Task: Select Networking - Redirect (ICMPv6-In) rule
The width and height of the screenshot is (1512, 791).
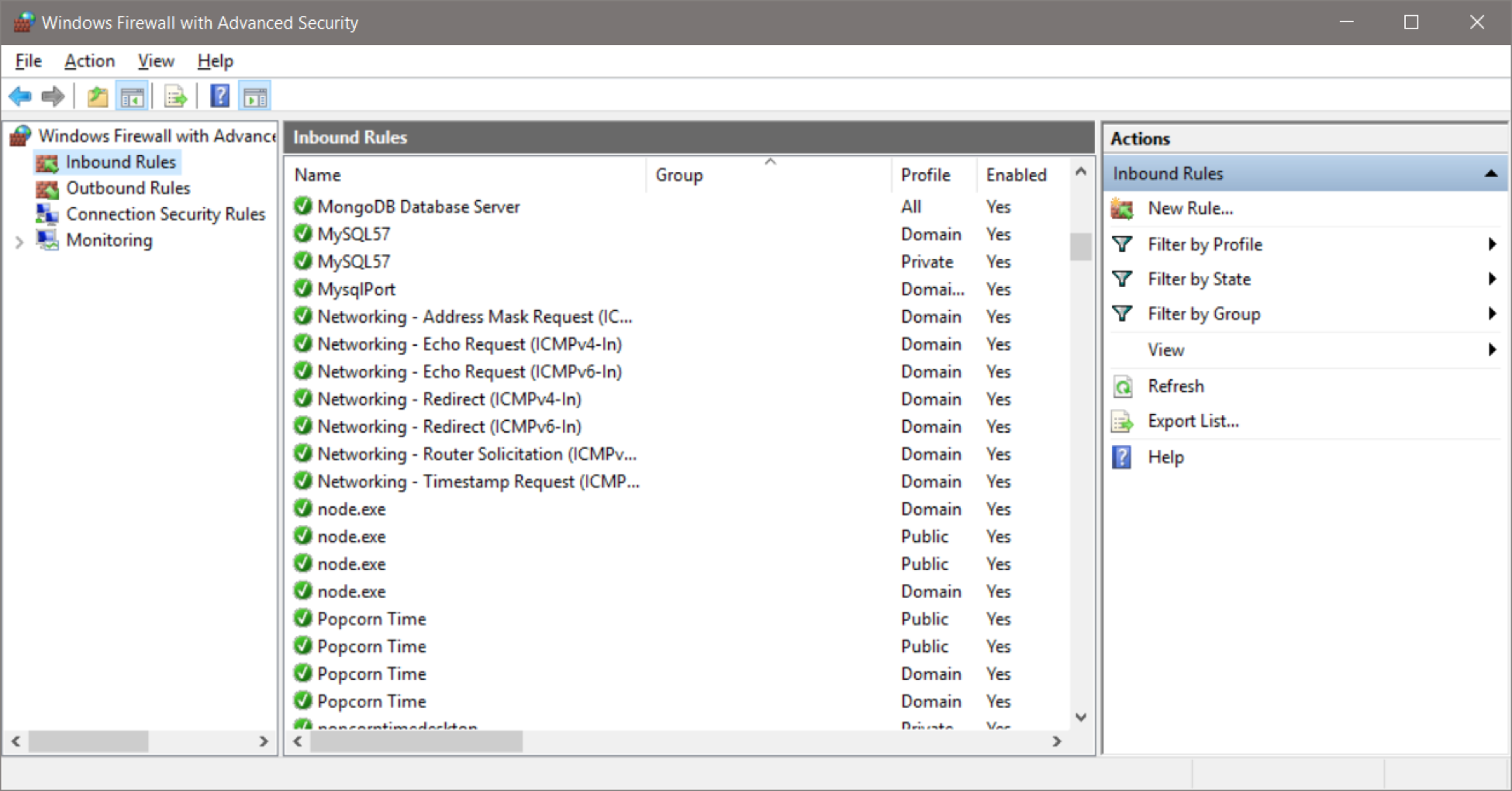Action: 450,427
